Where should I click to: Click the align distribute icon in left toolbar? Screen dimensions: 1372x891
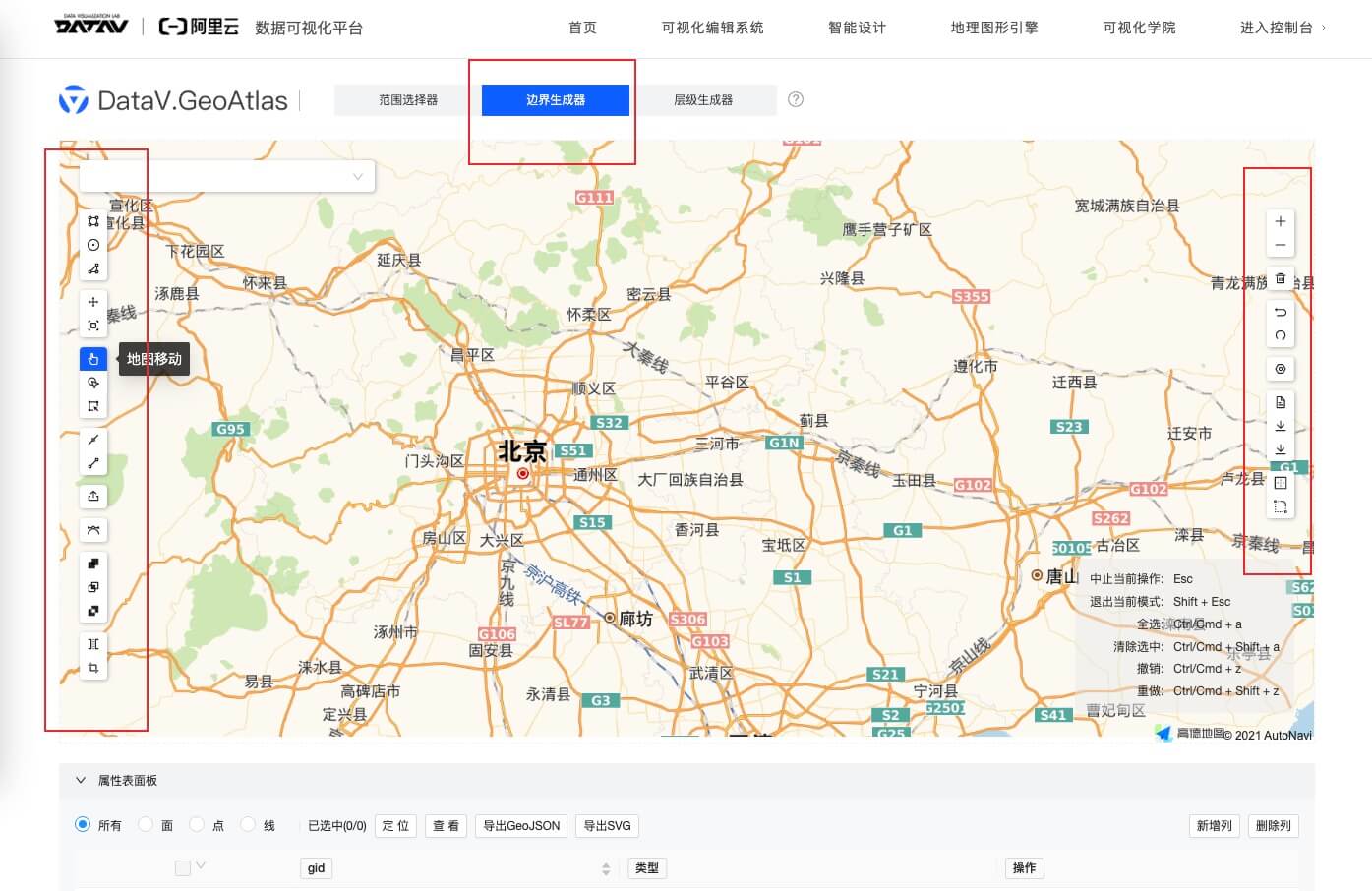93,644
